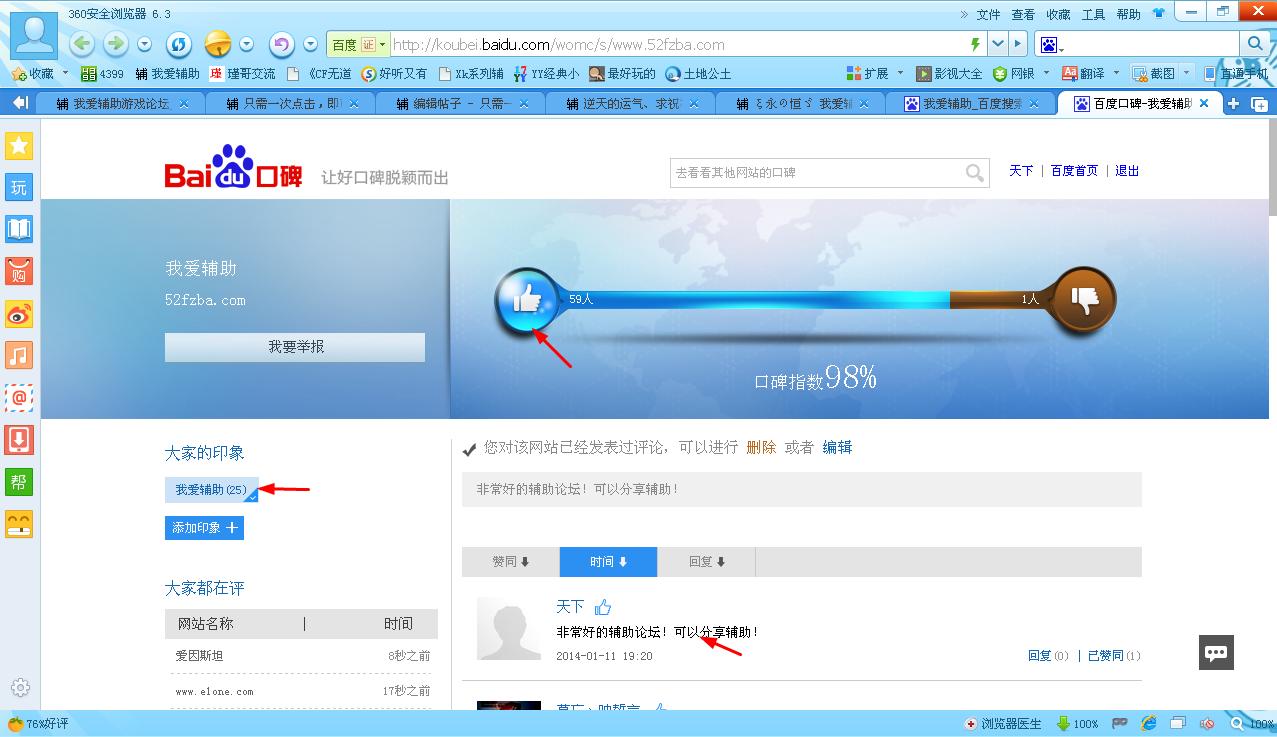Toggle the privacy mask icon in status bar
Image resolution: width=1277 pixels, height=737 pixels.
[x=1120, y=724]
